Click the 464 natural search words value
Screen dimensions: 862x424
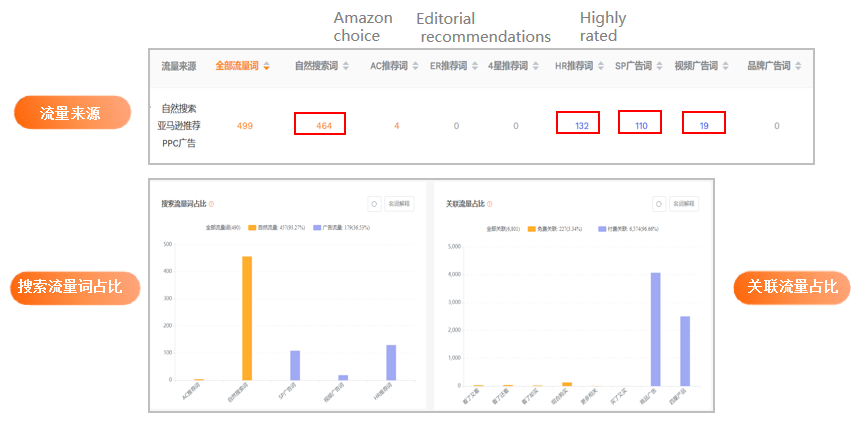[324, 126]
